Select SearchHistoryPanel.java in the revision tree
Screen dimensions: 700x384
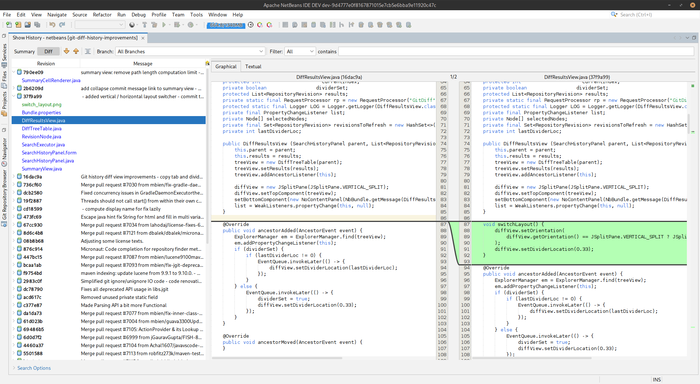(48, 161)
